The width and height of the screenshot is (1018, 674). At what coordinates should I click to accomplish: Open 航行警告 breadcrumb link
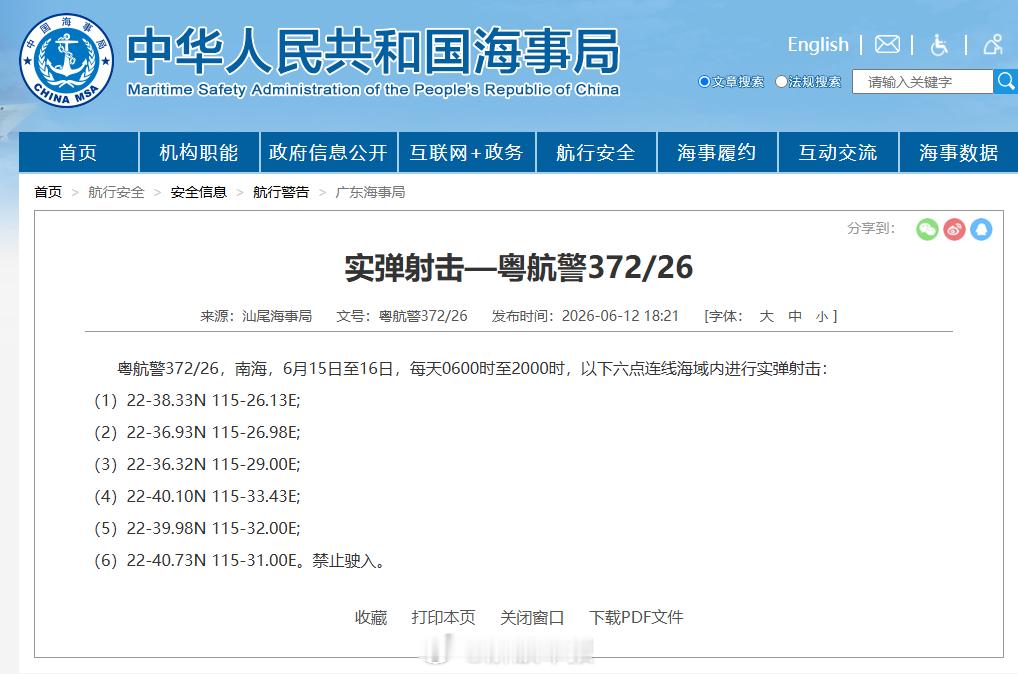click(281, 192)
